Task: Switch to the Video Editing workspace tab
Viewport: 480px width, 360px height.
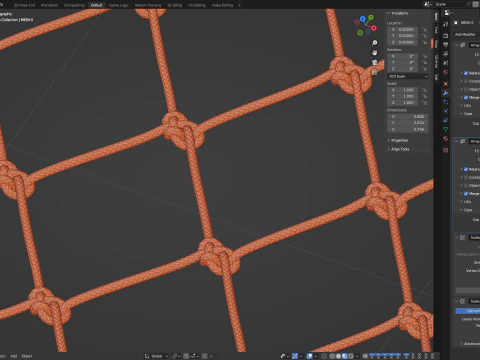Action: coord(222,5)
